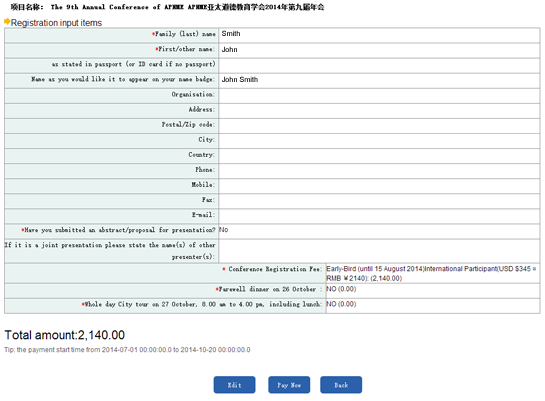Click the orange arrow beside Registration input items
This screenshot has width=545, height=401.
(x=7, y=22)
